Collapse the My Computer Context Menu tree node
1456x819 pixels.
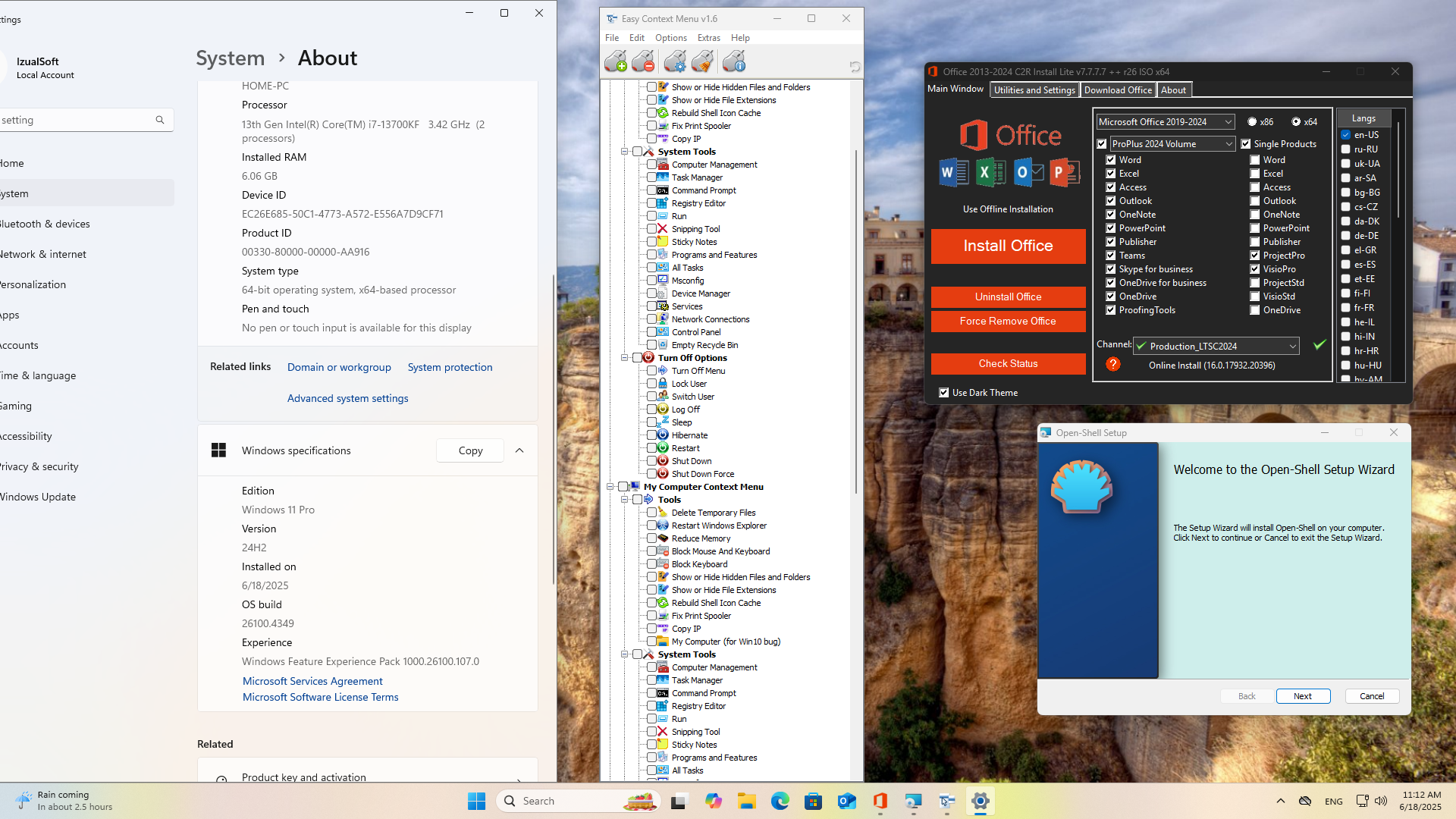610,487
